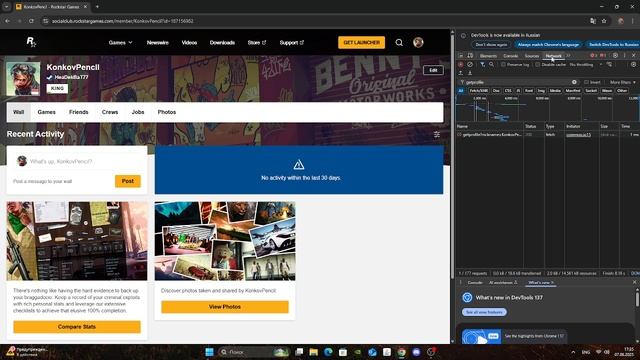
Task: Click the Compare Stats button
Action: pyautogui.click(x=77, y=327)
